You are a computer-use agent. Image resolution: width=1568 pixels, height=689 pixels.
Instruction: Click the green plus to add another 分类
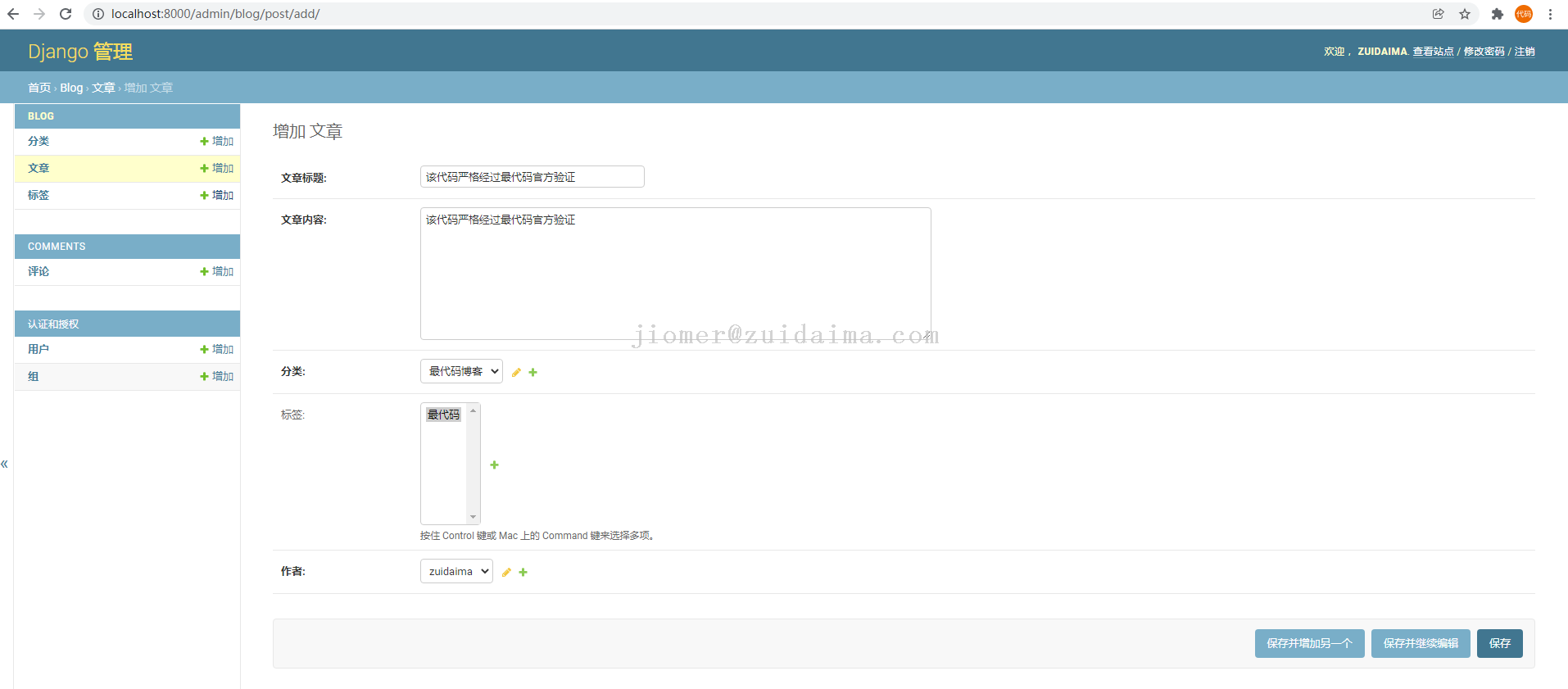[x=532, y=372]
